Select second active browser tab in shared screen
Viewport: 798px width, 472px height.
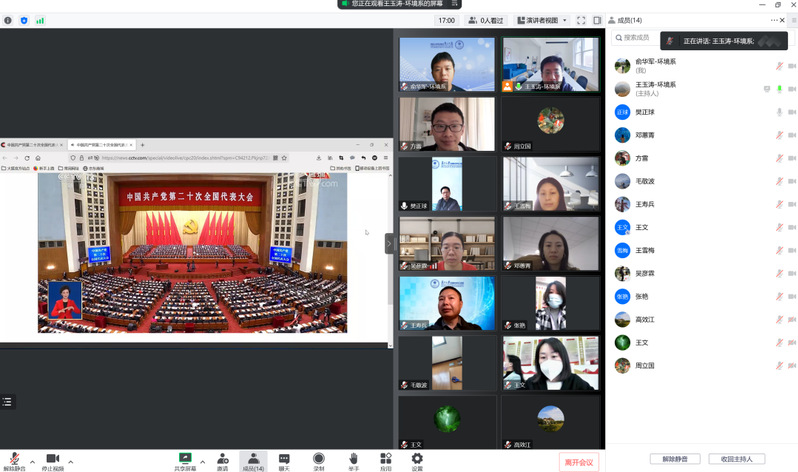click(x=101, y=145)
